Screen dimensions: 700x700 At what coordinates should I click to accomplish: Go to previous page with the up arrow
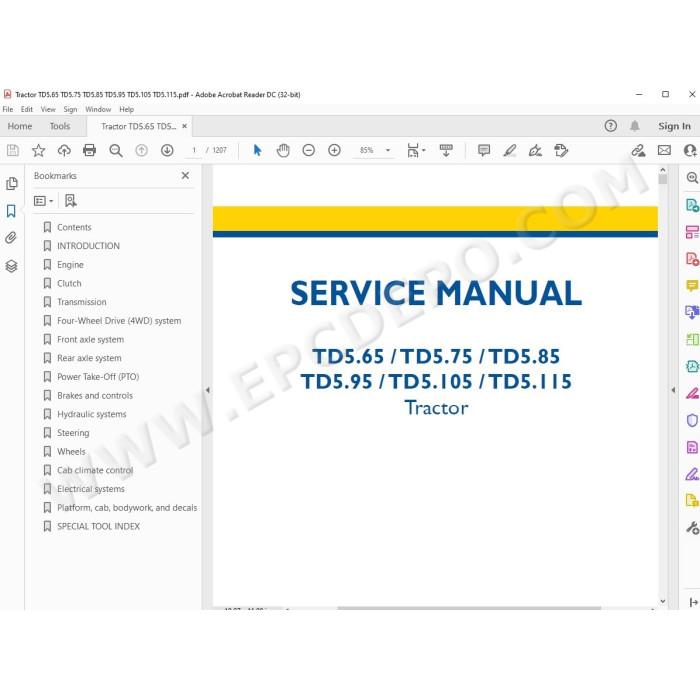tap(142, 150)
